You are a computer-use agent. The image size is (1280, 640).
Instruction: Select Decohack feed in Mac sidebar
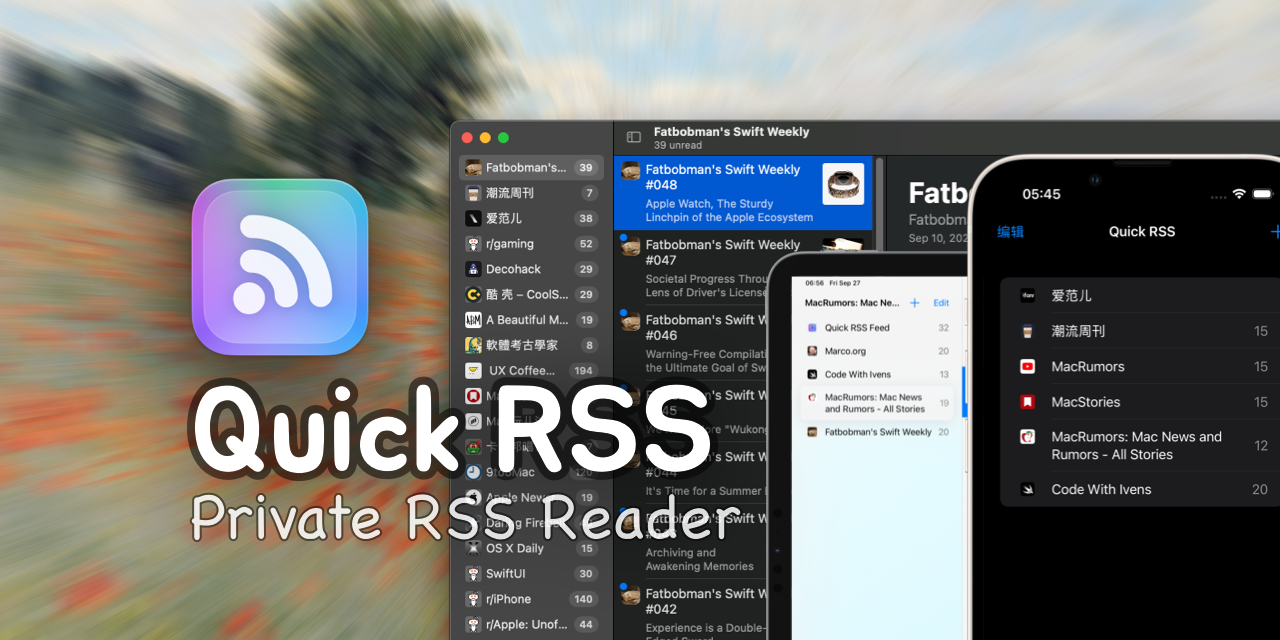point(531,269)
